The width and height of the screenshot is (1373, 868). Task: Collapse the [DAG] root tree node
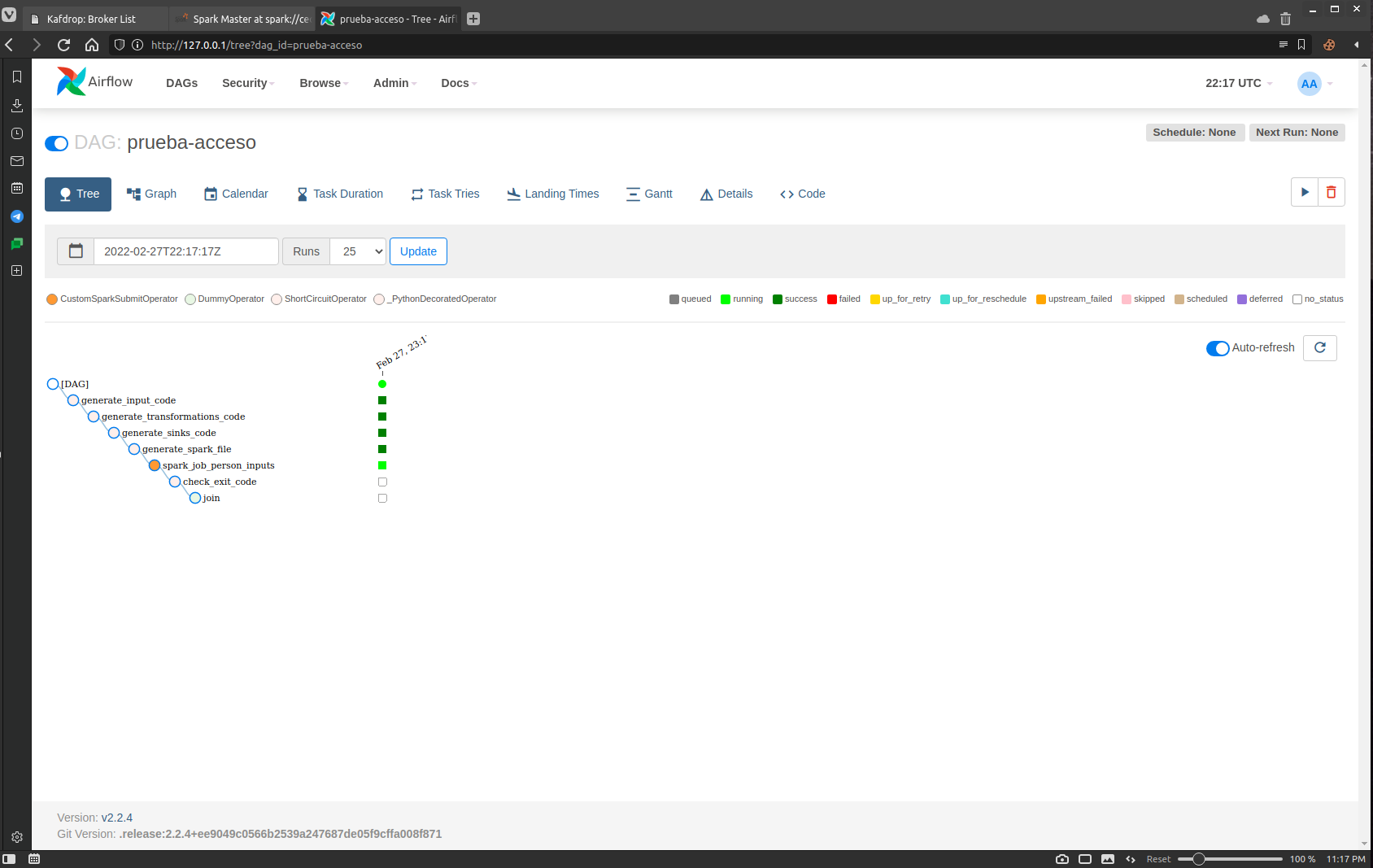[53, 384]
